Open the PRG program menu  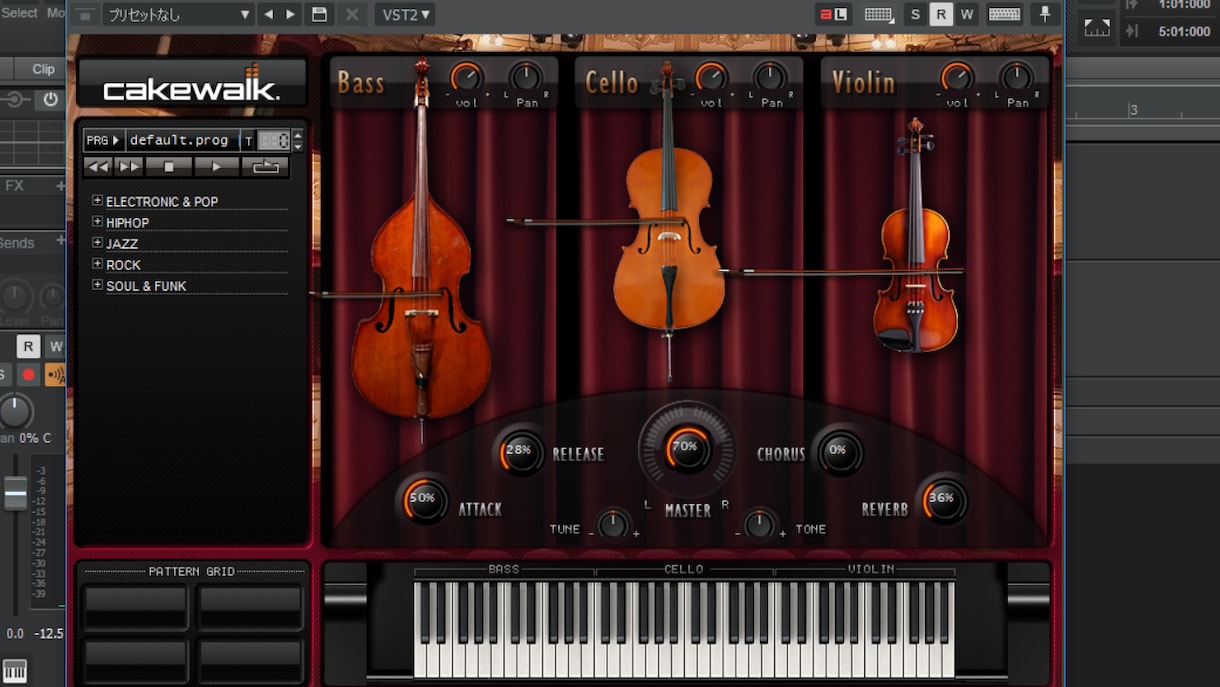104,140
